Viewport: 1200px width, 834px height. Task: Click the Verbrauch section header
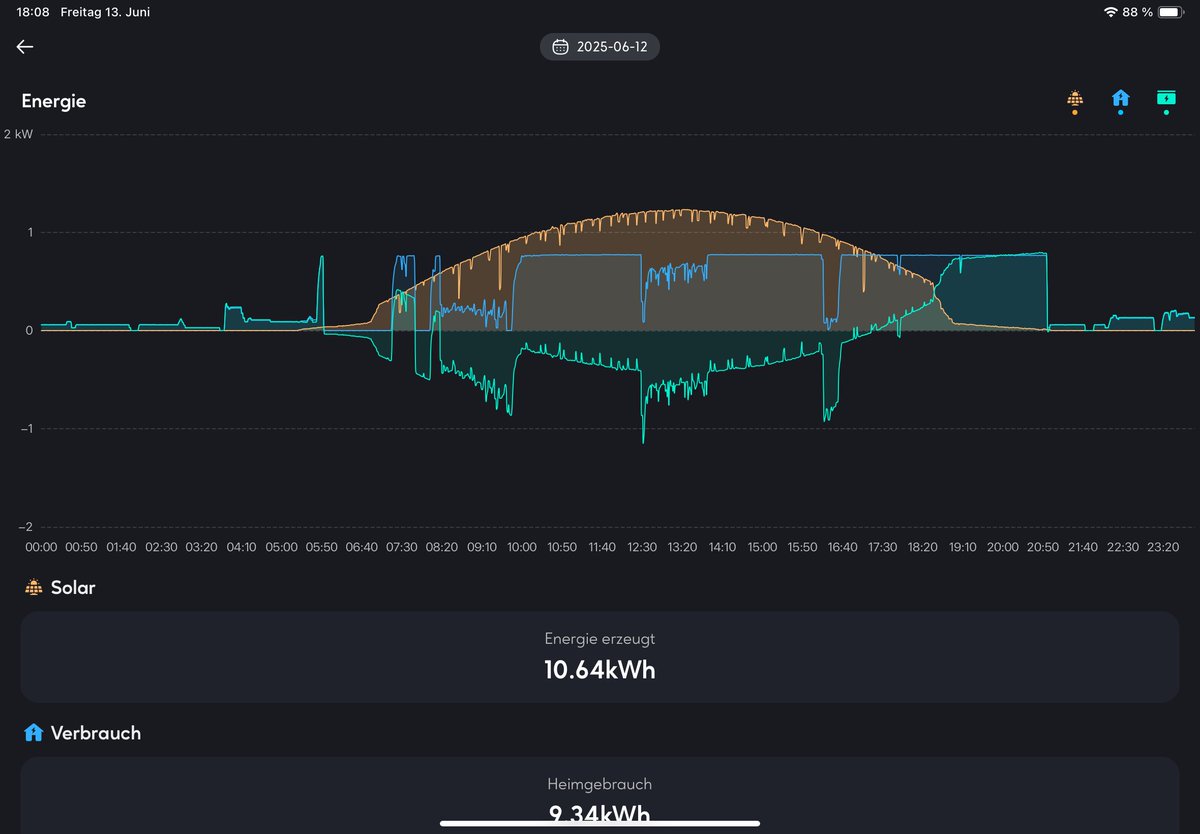pos(93,732)
